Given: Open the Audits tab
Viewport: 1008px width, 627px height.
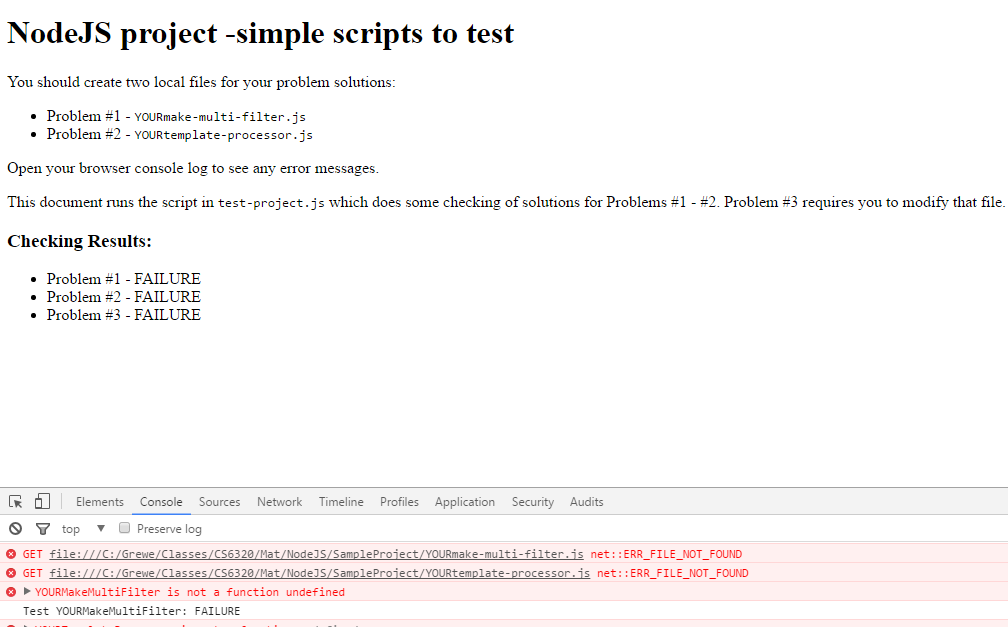Looking at the screenshot, I should click(x=586, y=502).
